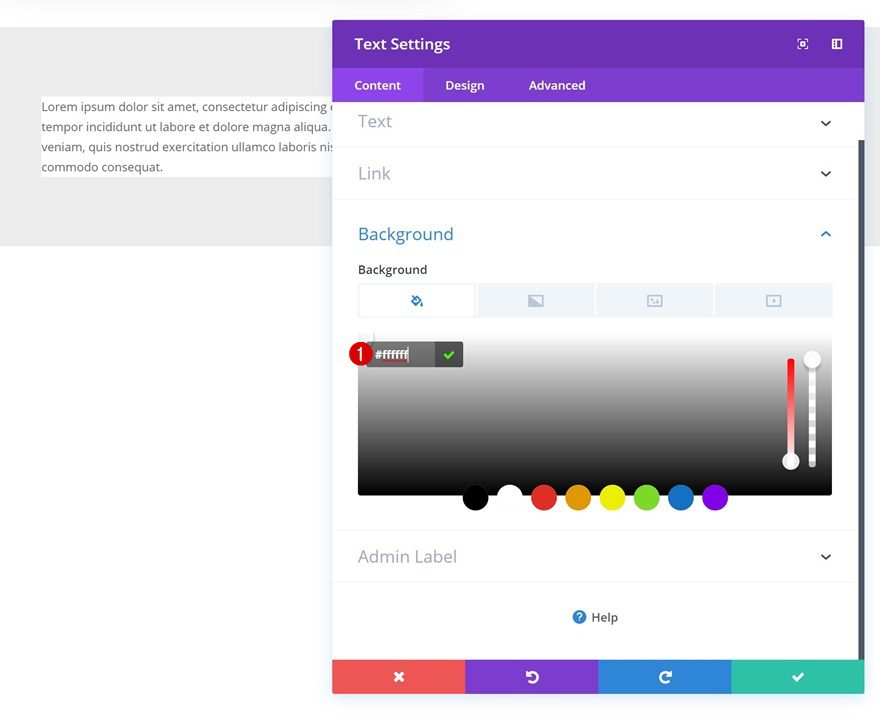Save settings with the green check button
The width and height of the screenshot is (880, 715).
797,676
